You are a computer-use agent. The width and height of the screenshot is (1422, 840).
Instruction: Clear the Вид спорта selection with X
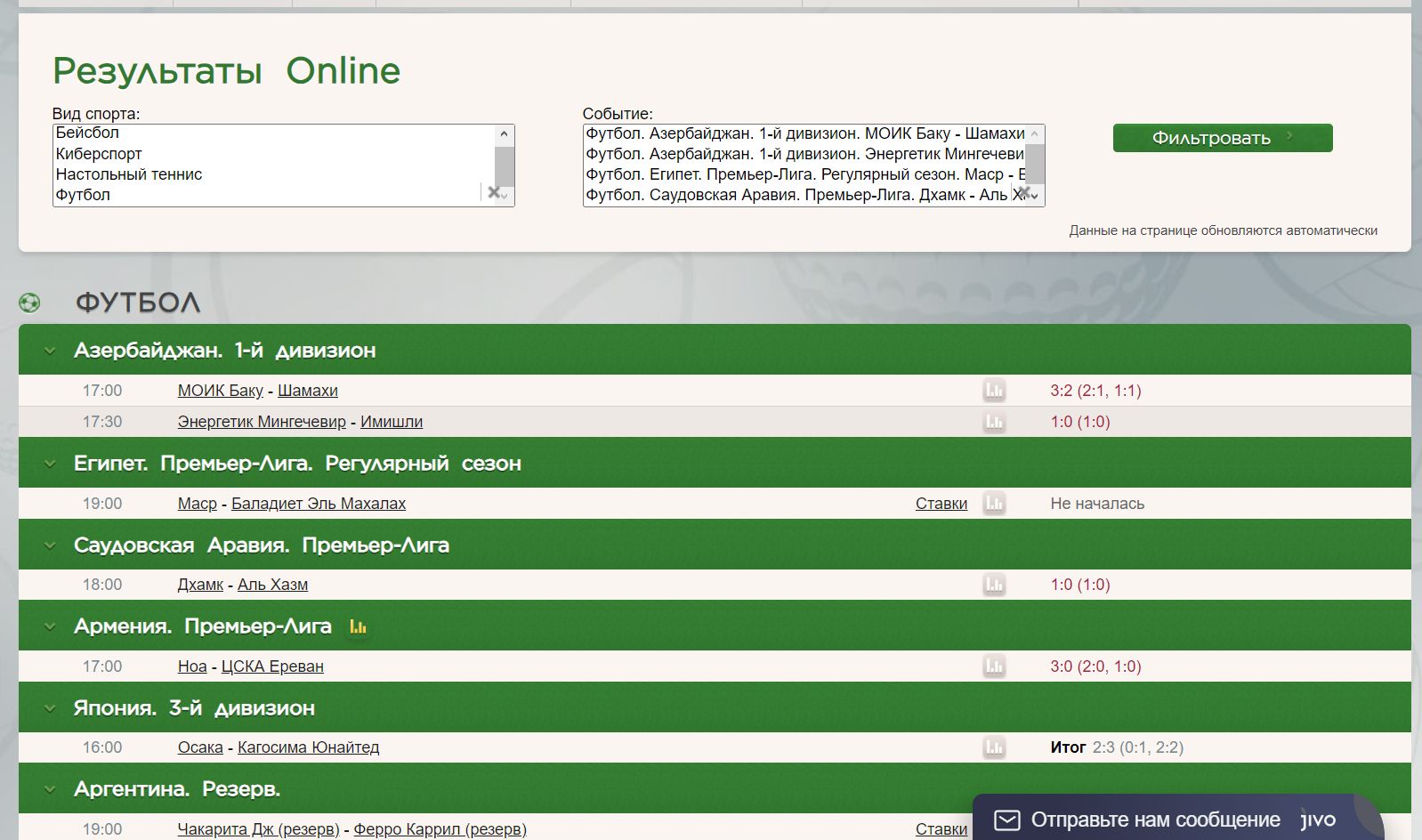point(493,192)
